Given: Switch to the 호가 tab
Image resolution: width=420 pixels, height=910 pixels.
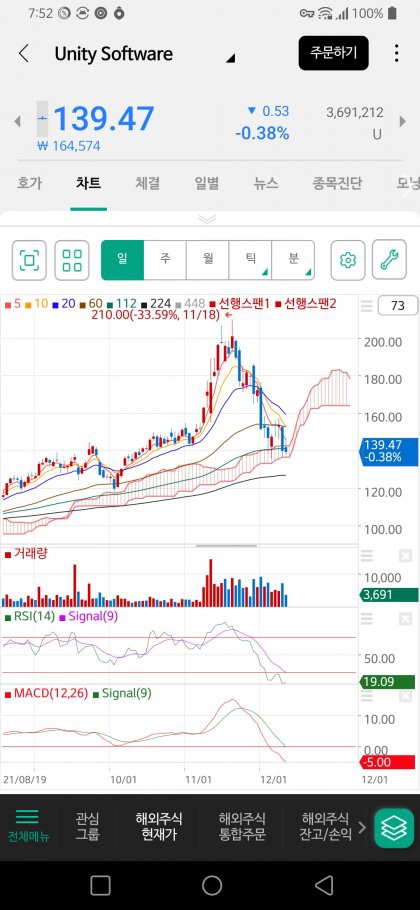Looking at the screenshot, I should (30, 183).
